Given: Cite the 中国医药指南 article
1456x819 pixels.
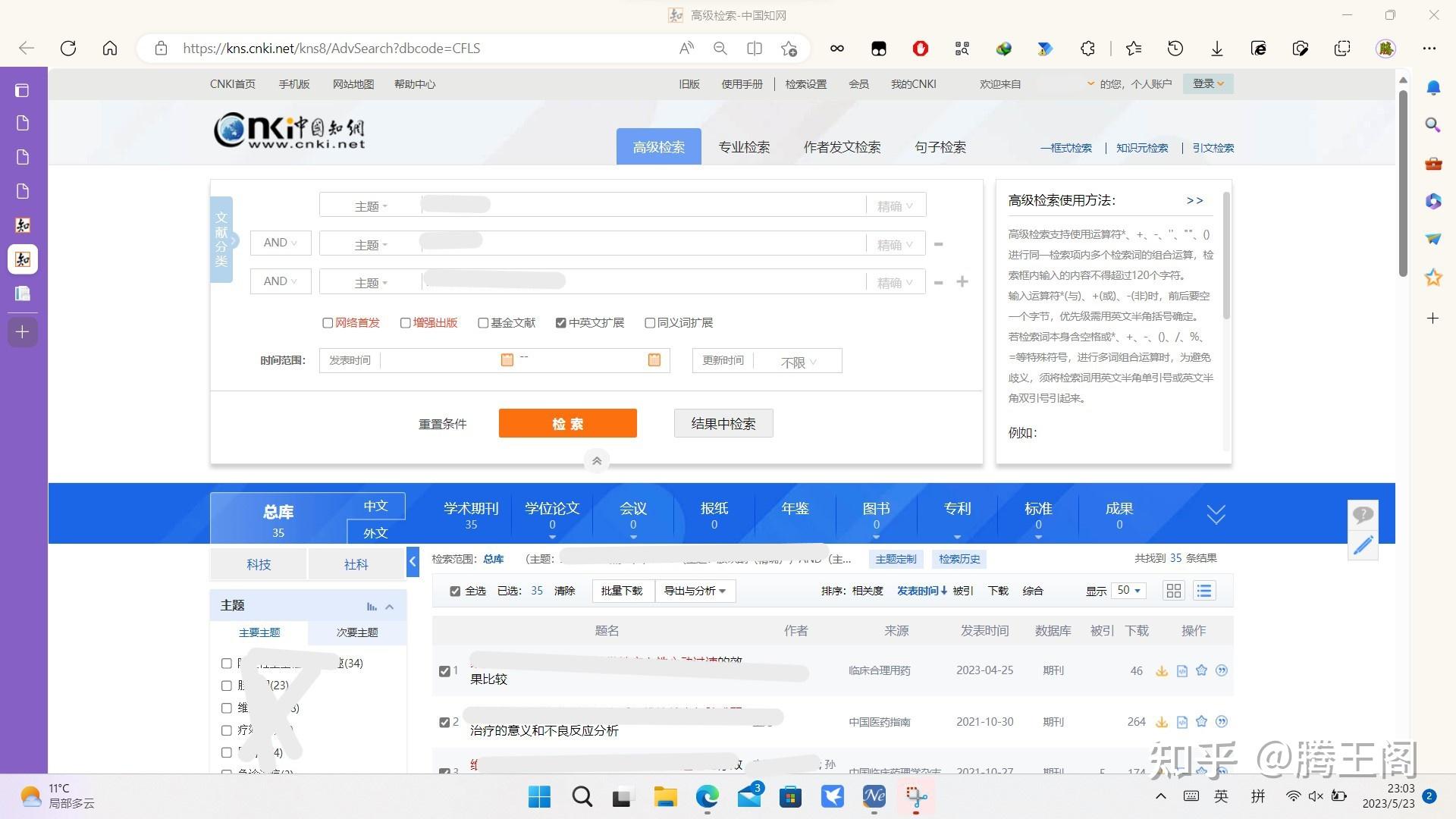Looking at the screenshot, I should pyautogui.click(x=1222, y=722).
